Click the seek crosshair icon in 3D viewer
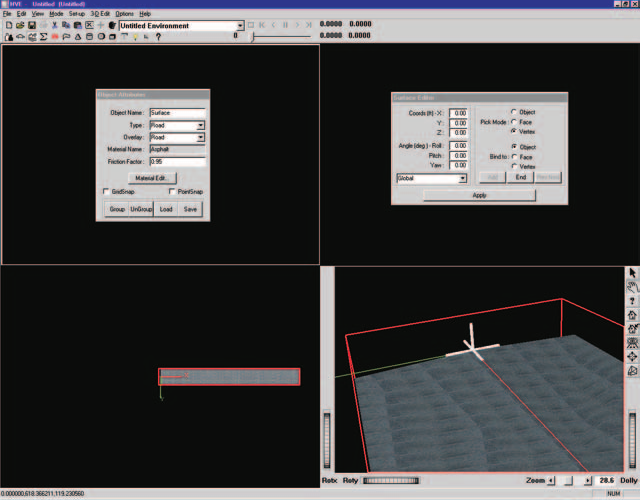Image resolution: width=640 pixels, height=500 pixels. (632, 356)
